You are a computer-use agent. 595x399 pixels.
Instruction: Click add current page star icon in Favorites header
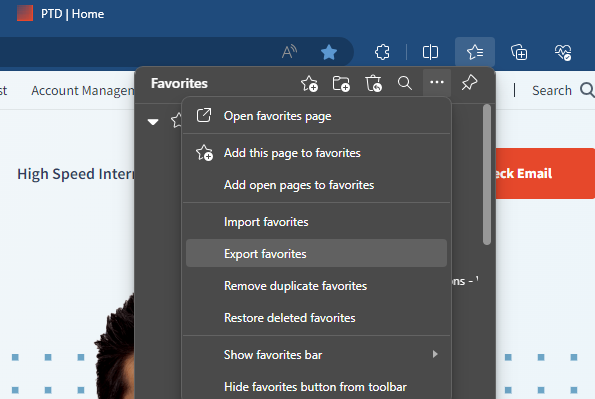[x=309, y=83]
